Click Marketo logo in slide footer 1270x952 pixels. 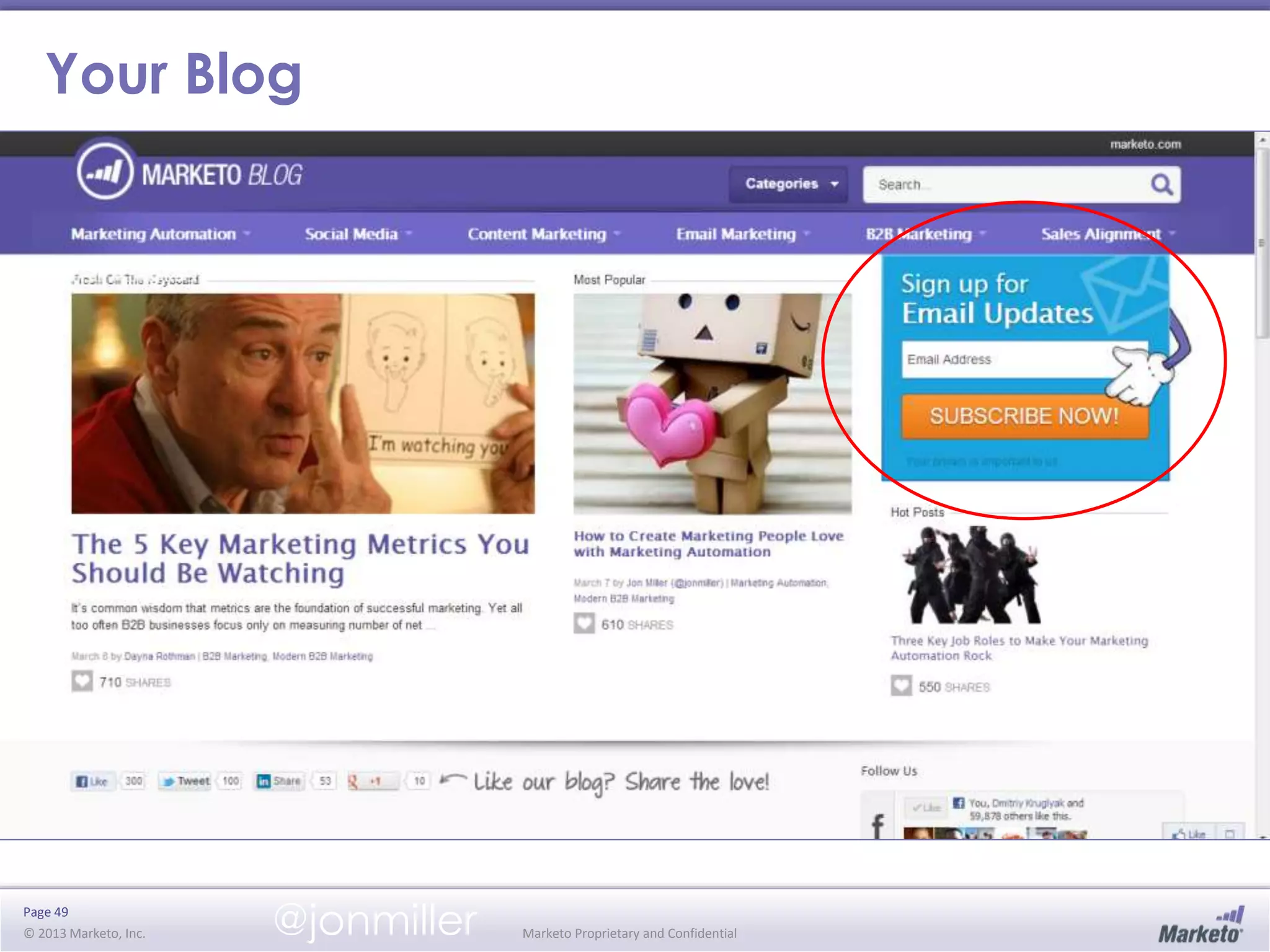tap(1201, 925)
